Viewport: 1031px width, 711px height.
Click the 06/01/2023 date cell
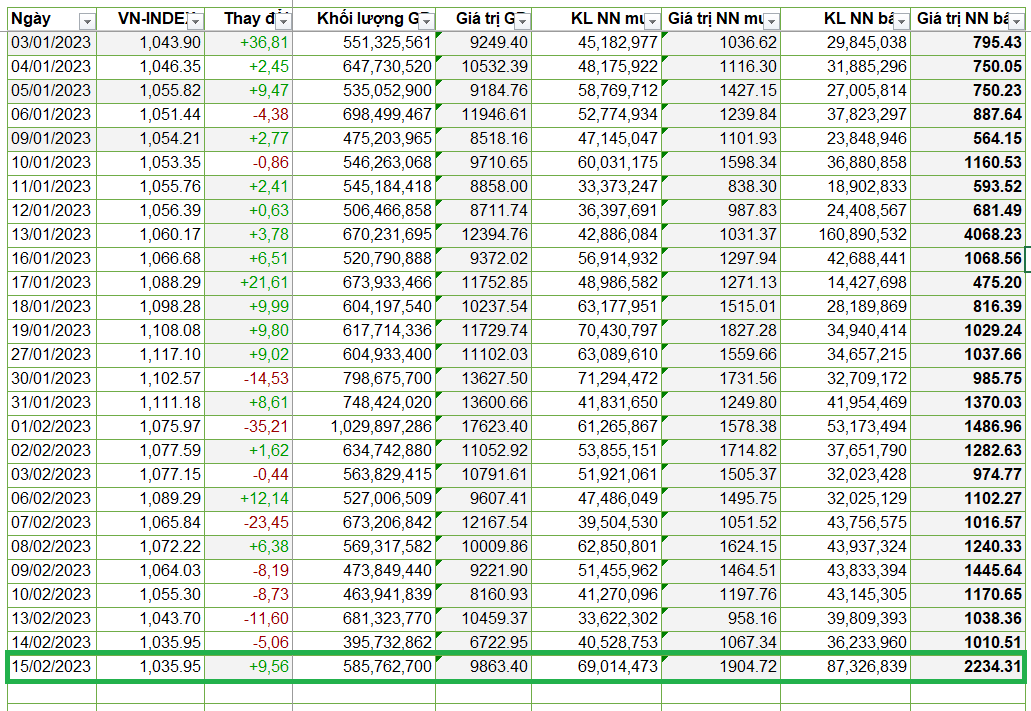[x=52, y=115]
